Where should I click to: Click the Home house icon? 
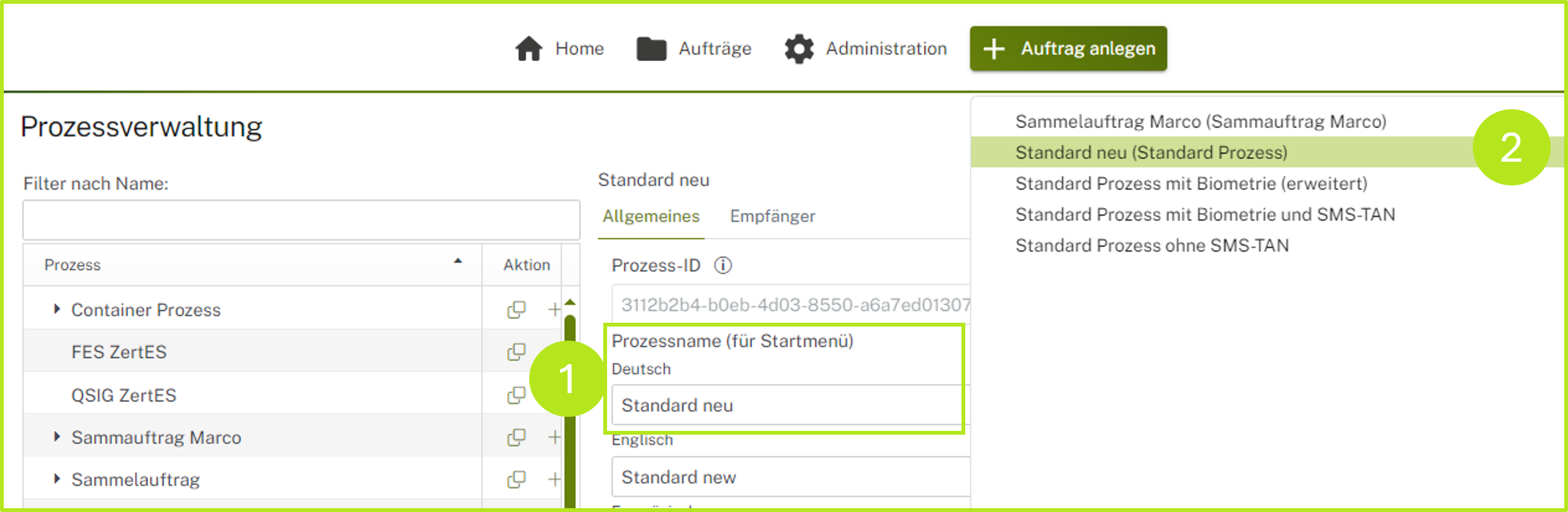(528, 49)
